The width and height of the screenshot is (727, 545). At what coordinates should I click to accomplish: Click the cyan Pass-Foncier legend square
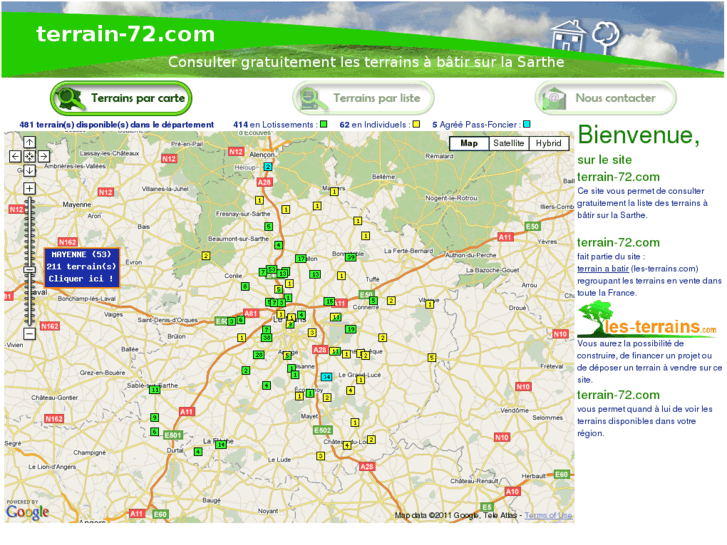pyautogui.click(x=527, y=124)
